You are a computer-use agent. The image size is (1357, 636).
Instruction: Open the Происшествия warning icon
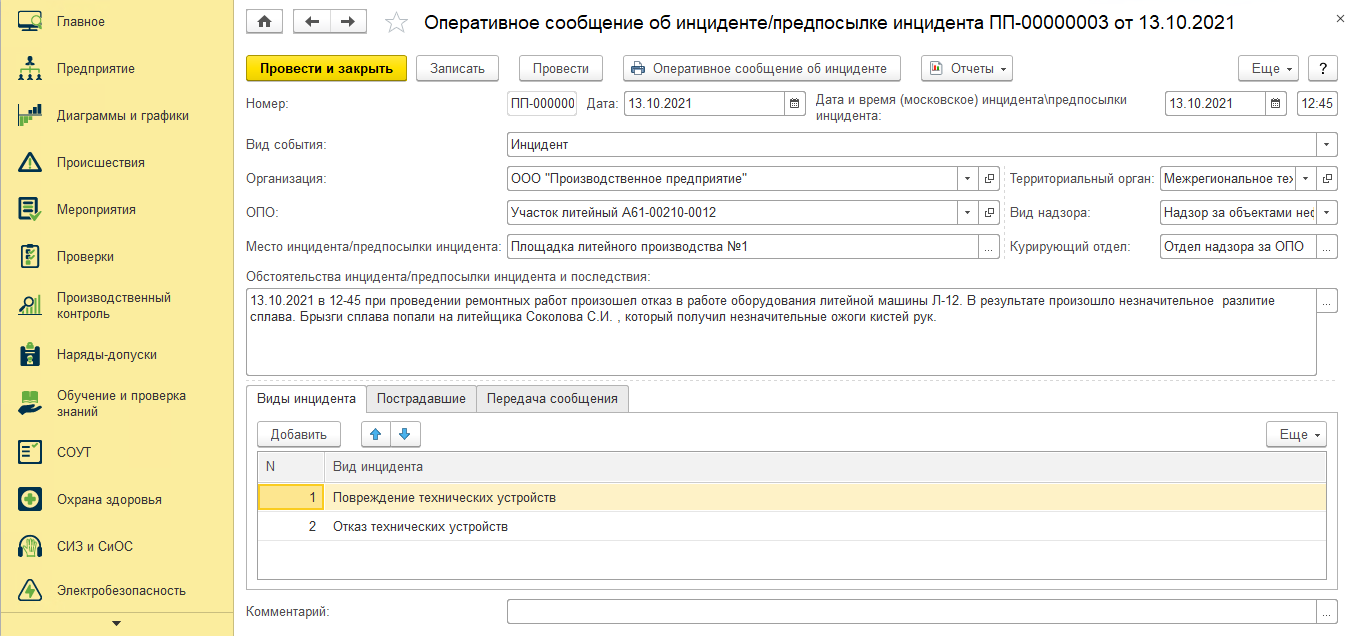[x=30, y=162]
